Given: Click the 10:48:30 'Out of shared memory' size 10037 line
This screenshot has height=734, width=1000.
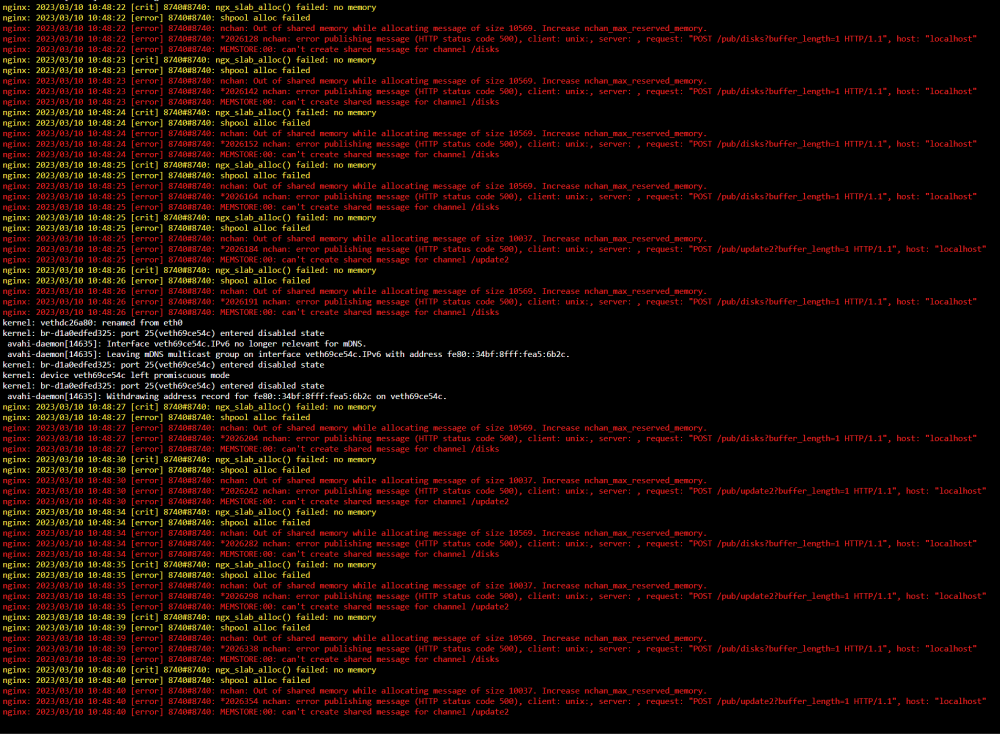Looking at the screenshot, I should coord(355,481).
